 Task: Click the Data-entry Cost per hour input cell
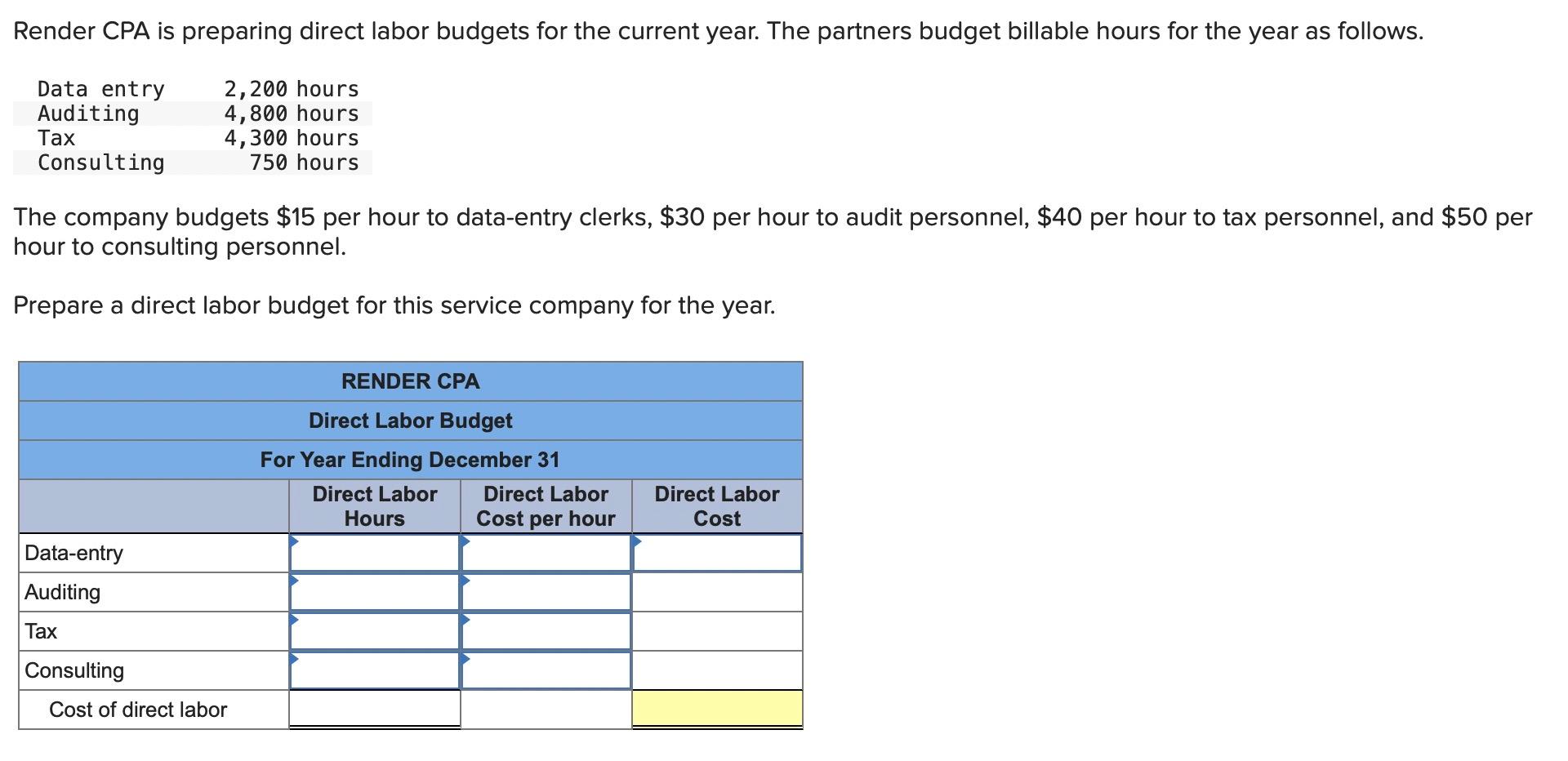click(546, 553)
